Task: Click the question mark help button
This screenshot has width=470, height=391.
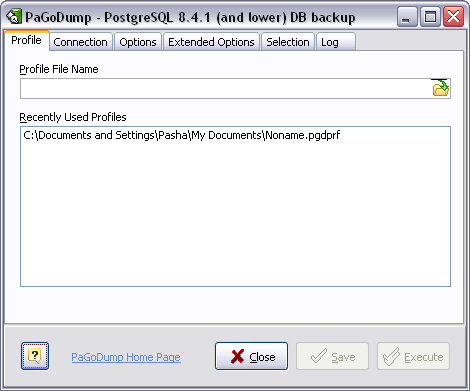Action: (x=35, y=356)
